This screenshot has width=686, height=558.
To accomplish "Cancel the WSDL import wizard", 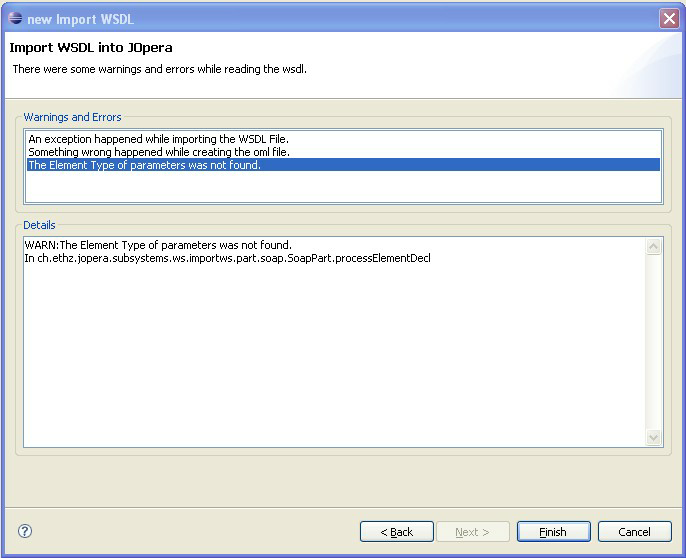I will coord(634,532).
